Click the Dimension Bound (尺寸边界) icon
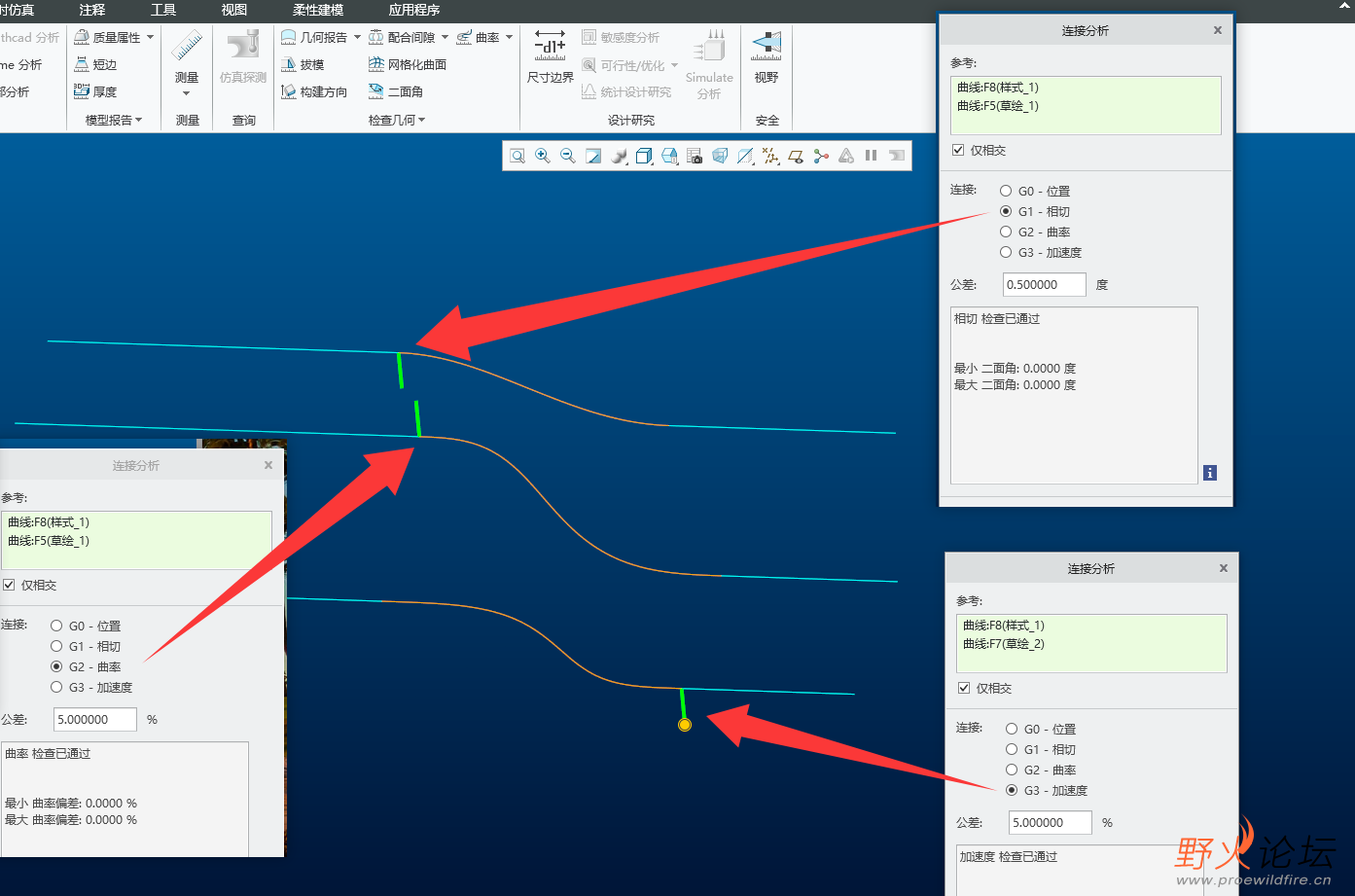1355x896 pixels. [x=551, y=46]
